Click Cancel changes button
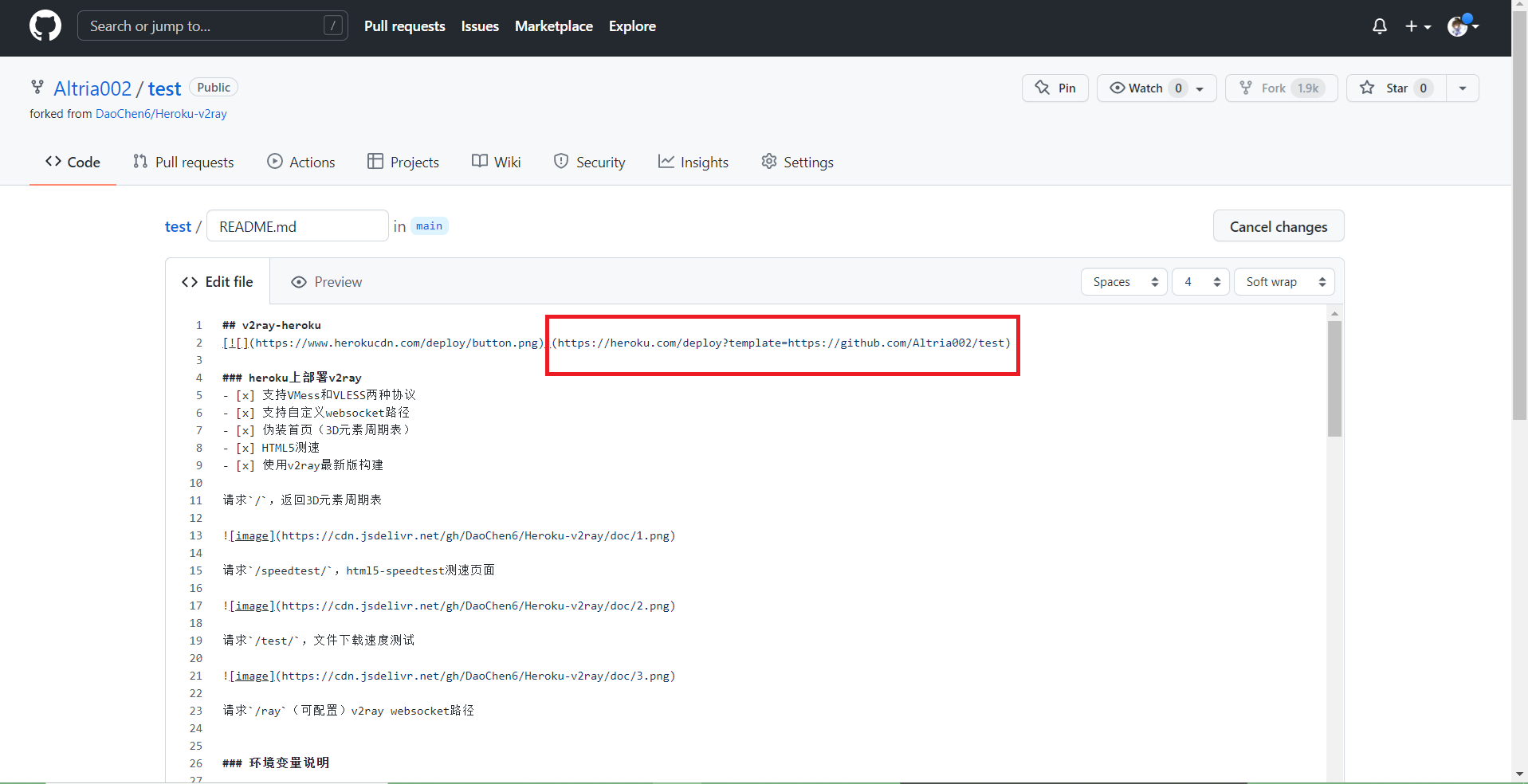The width and height of the screenshot is (1528, 784). click(x=1279, y=226)
